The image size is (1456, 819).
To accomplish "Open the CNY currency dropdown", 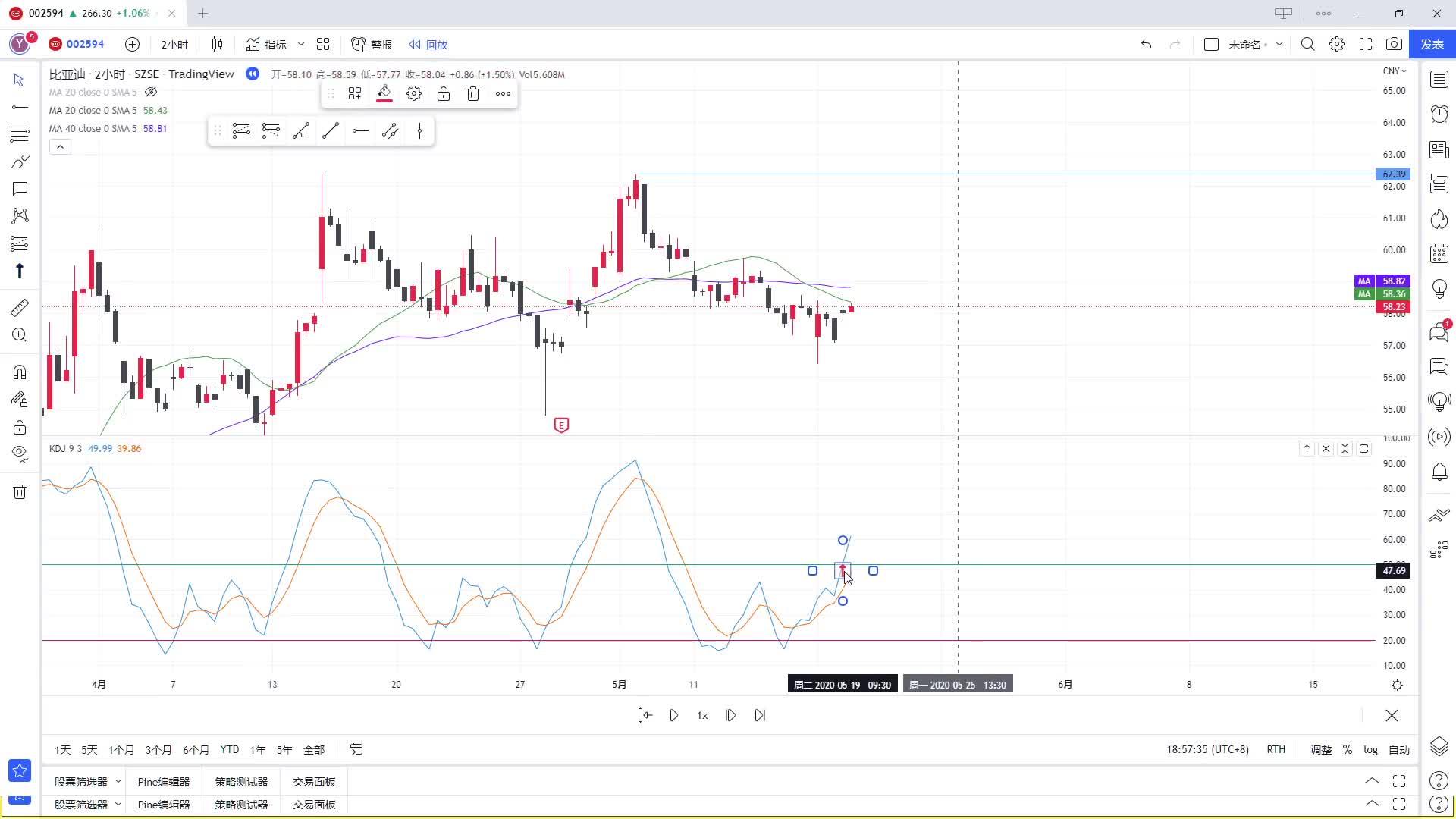I will pos(1394,71).
